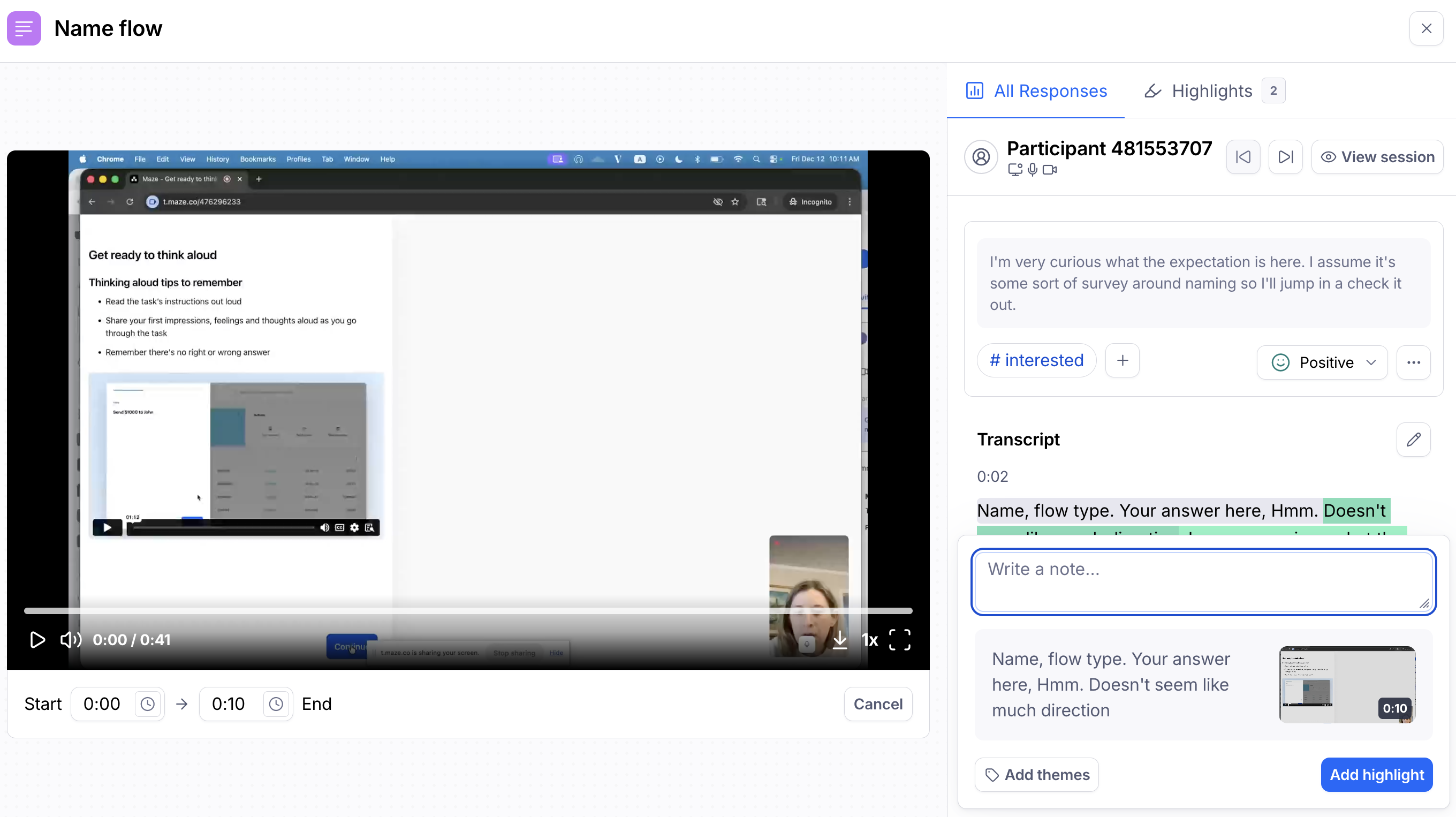This screenshot has height=817, width=1456.
Task: Go to previous participant response
Action: click(x=1243, y=157)
